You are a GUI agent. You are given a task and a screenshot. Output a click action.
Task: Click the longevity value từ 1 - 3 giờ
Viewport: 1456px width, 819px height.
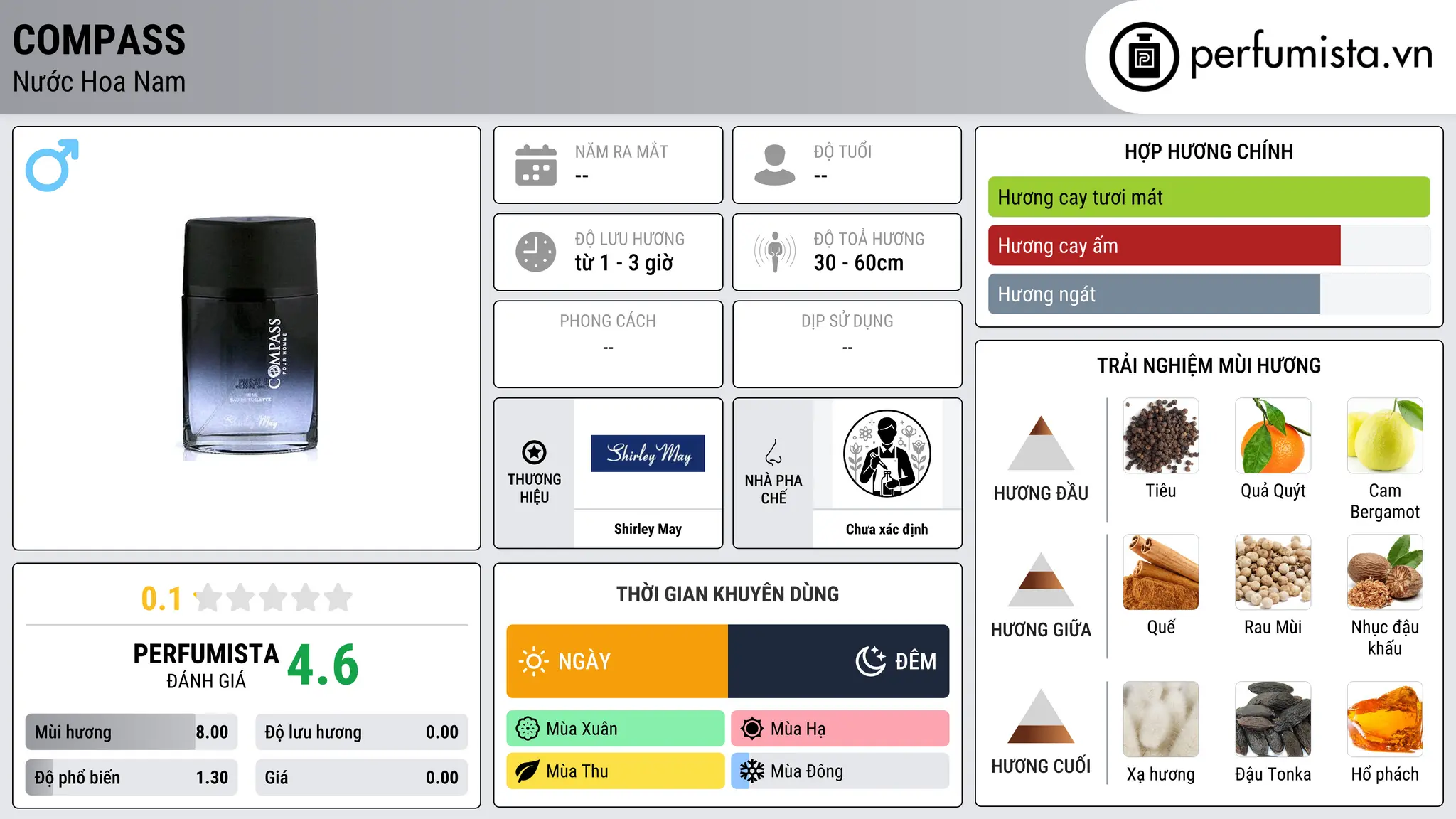(623, 263)
